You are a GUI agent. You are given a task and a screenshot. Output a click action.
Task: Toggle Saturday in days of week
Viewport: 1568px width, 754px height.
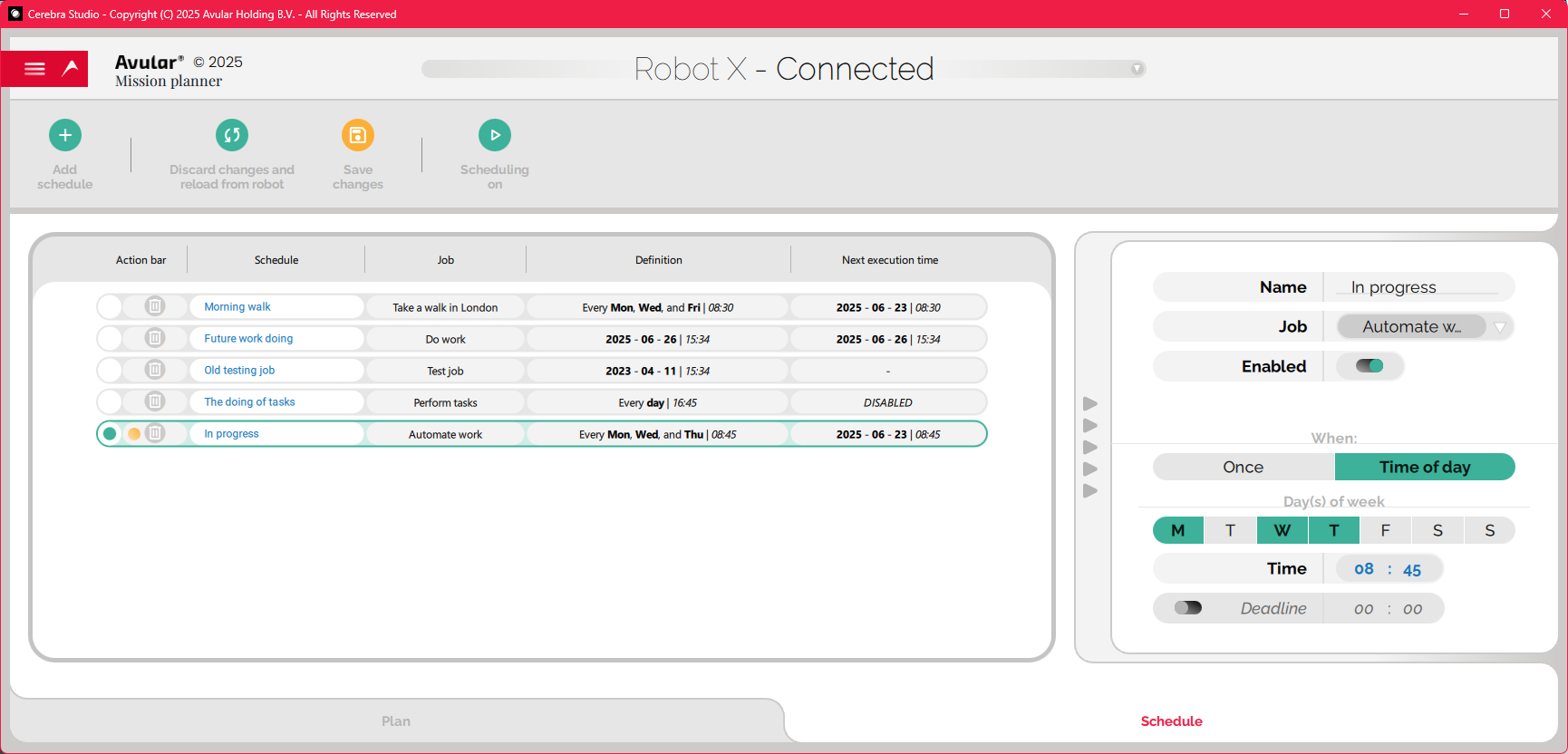(1437, 530)
